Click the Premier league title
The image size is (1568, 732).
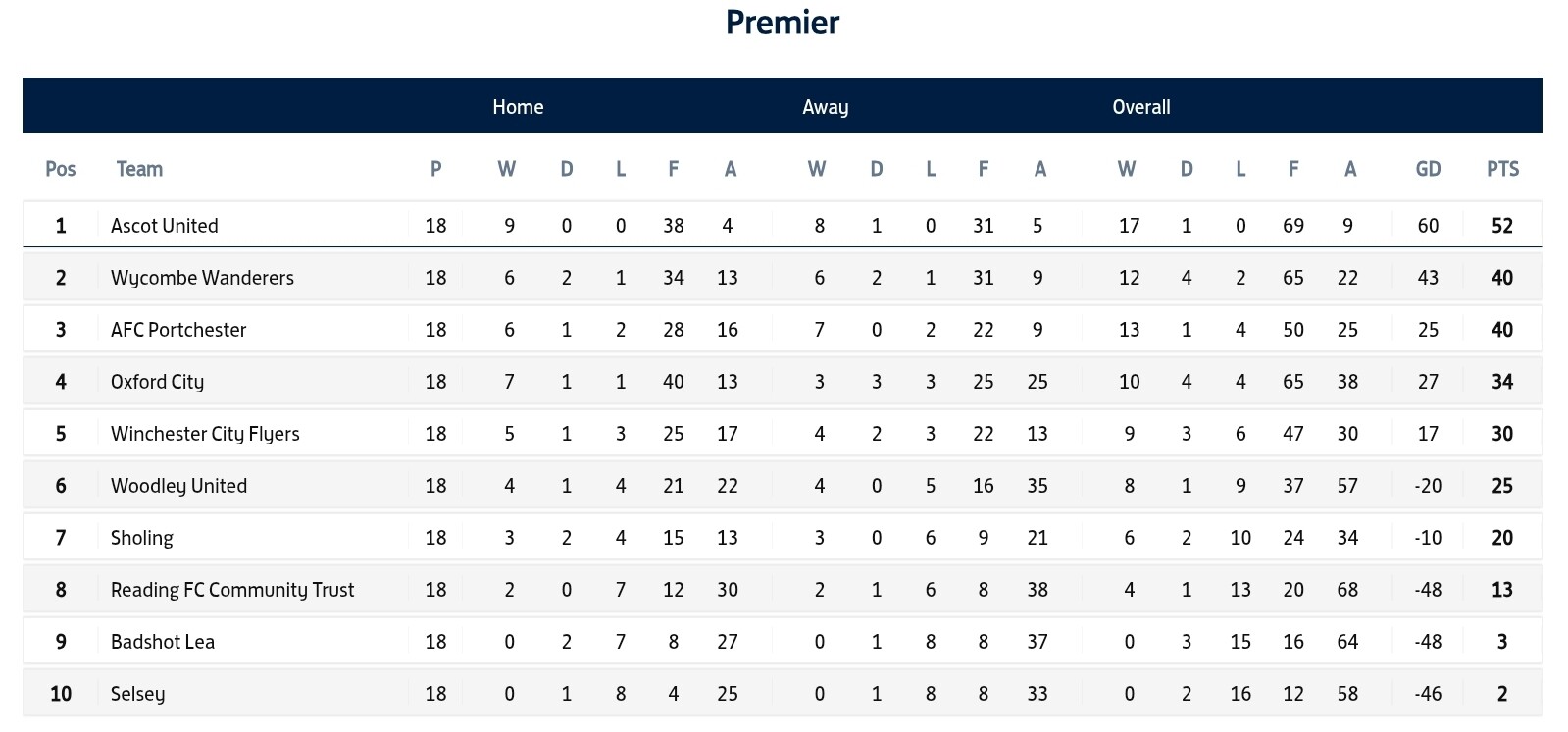pos(783,22)
